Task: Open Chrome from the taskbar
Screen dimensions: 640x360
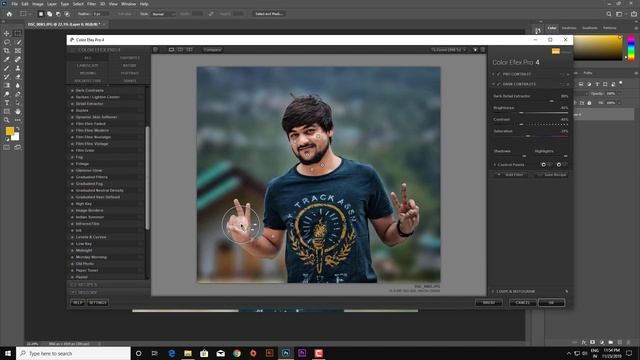Action: click(237, 353)
